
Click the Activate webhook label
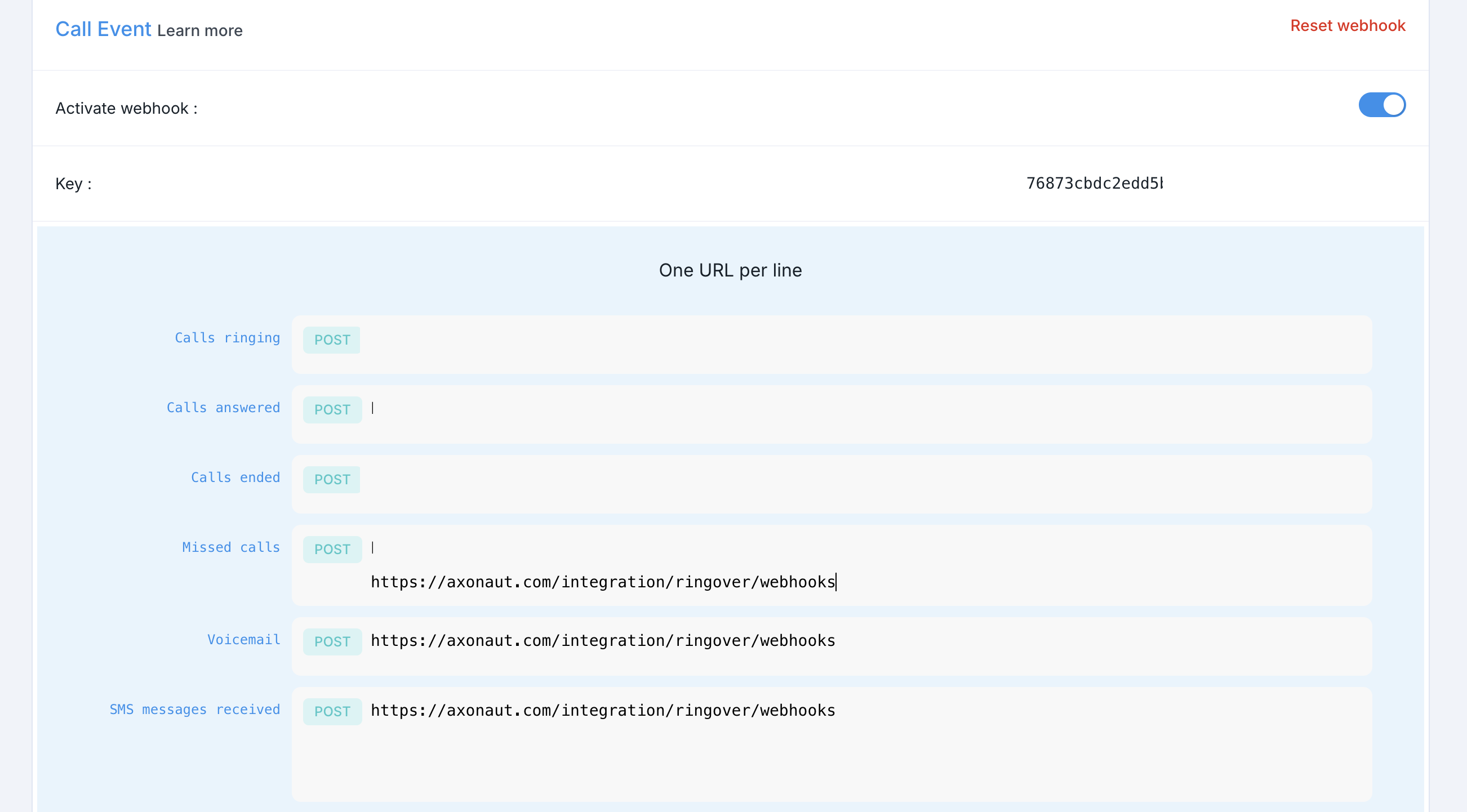pos(126,108)
